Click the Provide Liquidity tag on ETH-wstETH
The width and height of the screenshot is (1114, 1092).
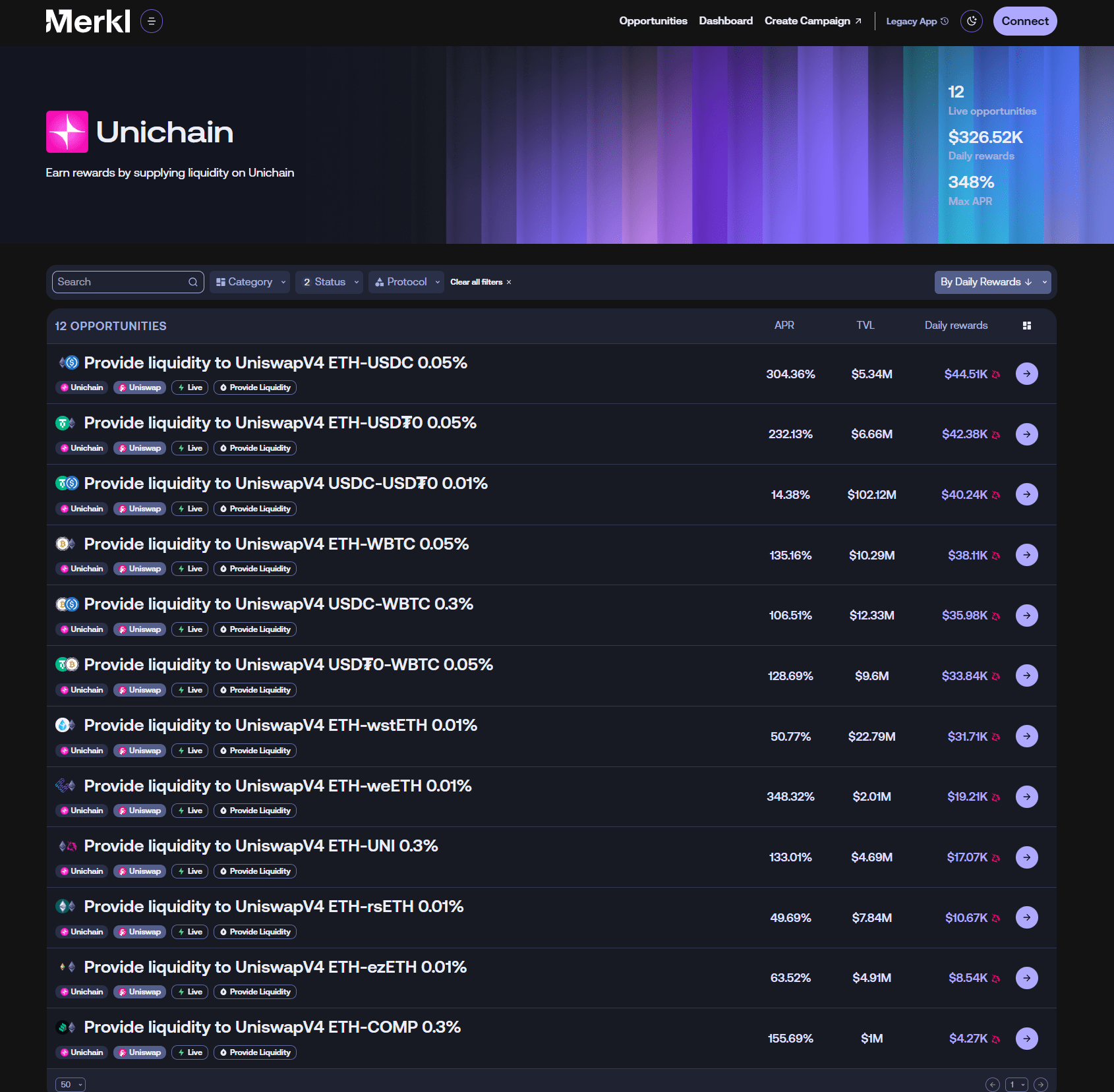254,750
